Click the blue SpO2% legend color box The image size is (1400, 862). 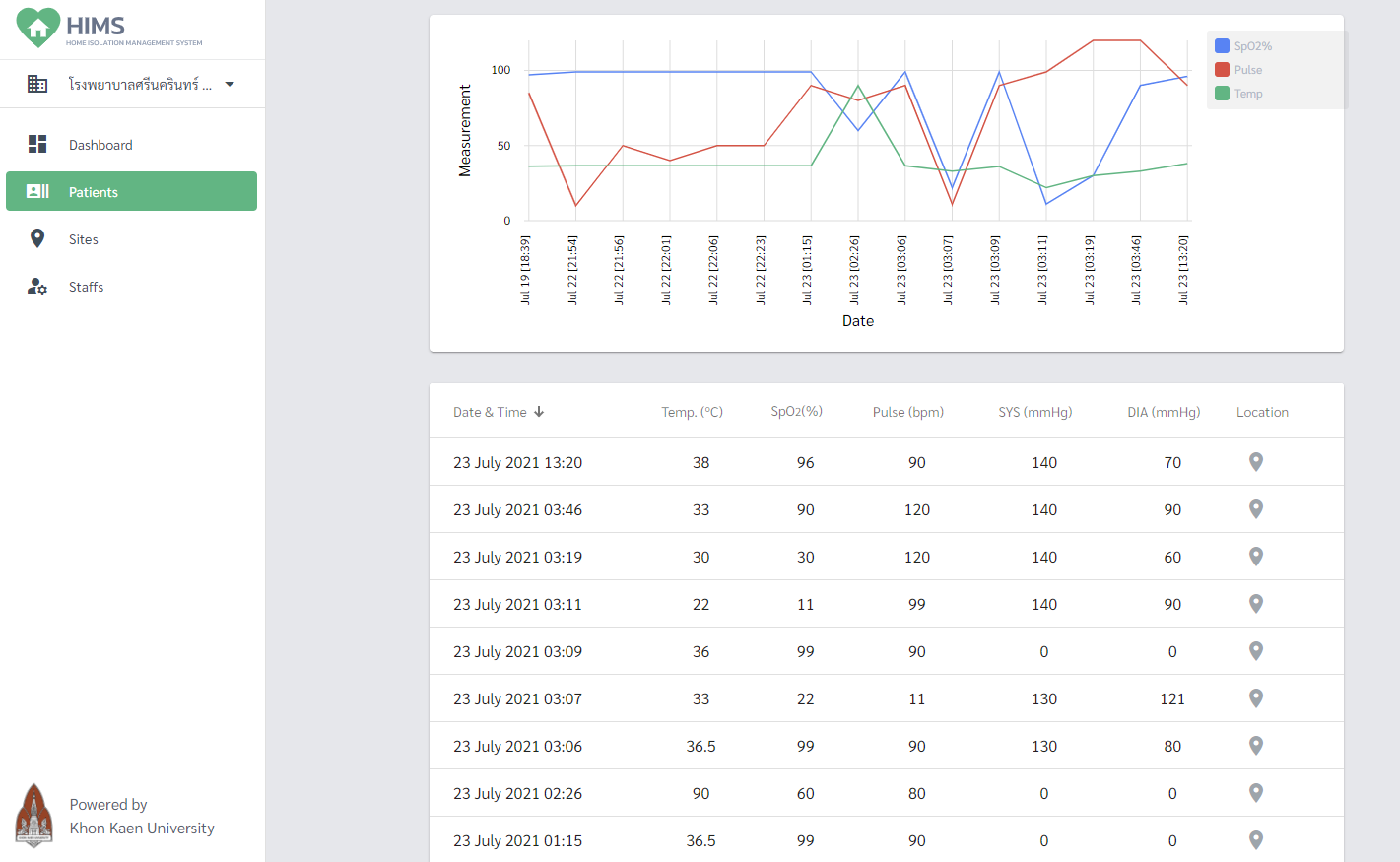[1222, 46]
